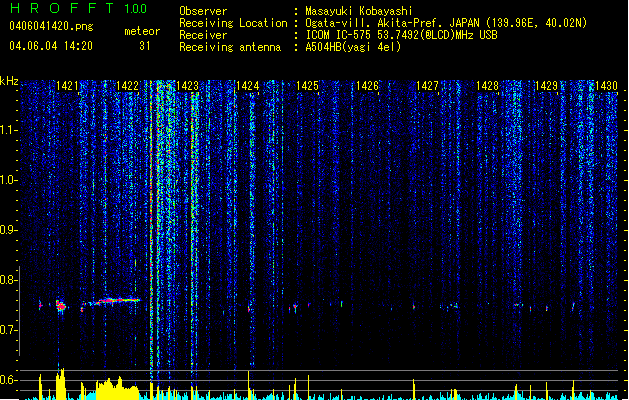Click the ICOM IC-575 receiver text
Image resolution: width=629 pixels, height=400 pixels.
coord(401,35)
